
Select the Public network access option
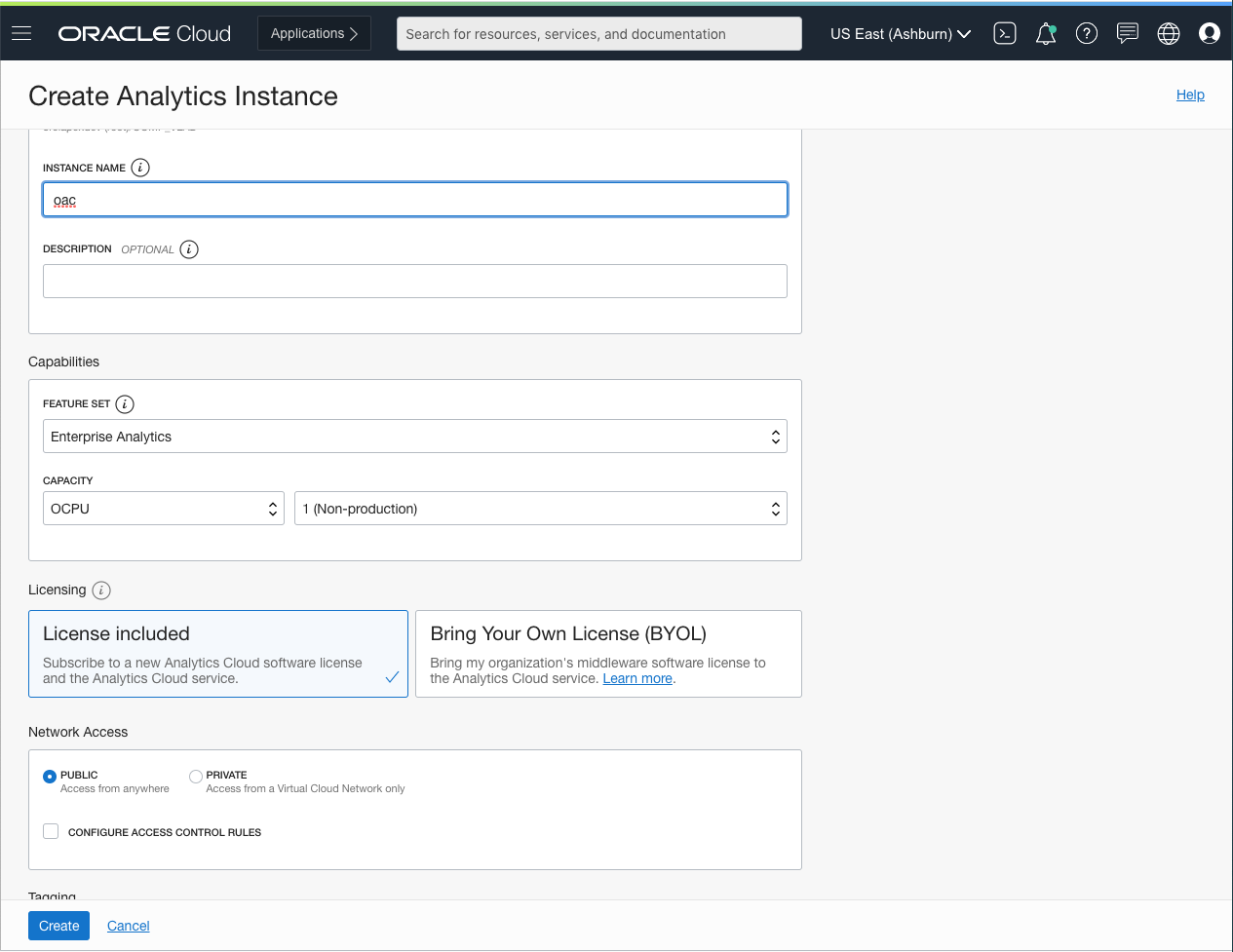(50, 776)
